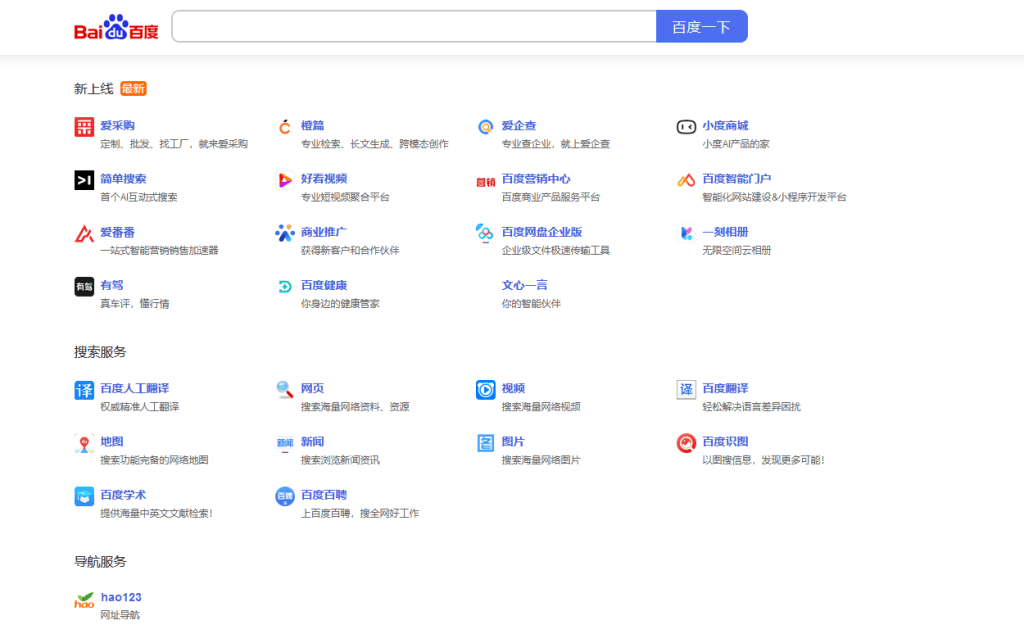Select the 地图 map pin icon
This screenshot has height=643, width=1024.
coord(85,443)
